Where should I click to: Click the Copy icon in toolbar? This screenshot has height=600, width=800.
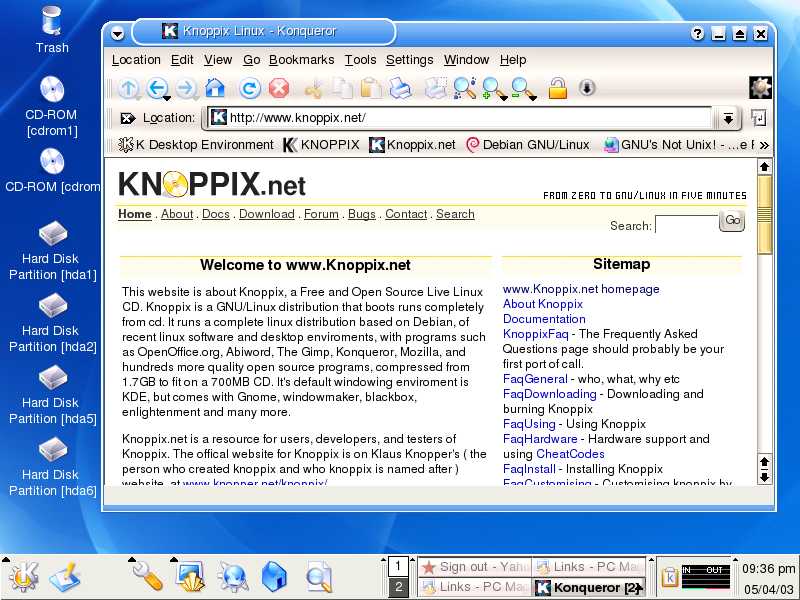342,88
